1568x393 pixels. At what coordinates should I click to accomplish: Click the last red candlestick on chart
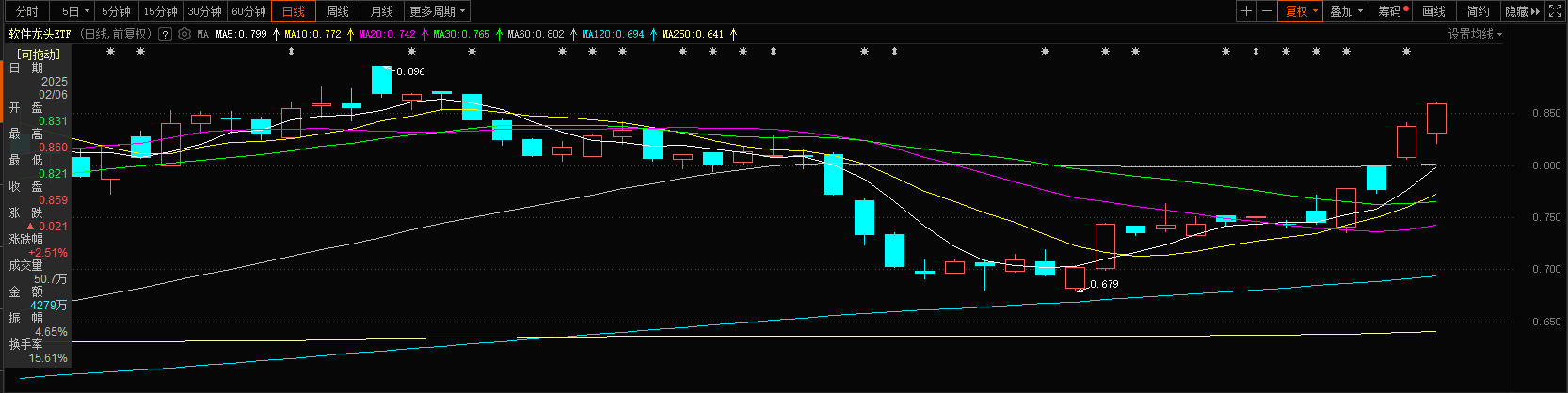[x=1436, y=118]
